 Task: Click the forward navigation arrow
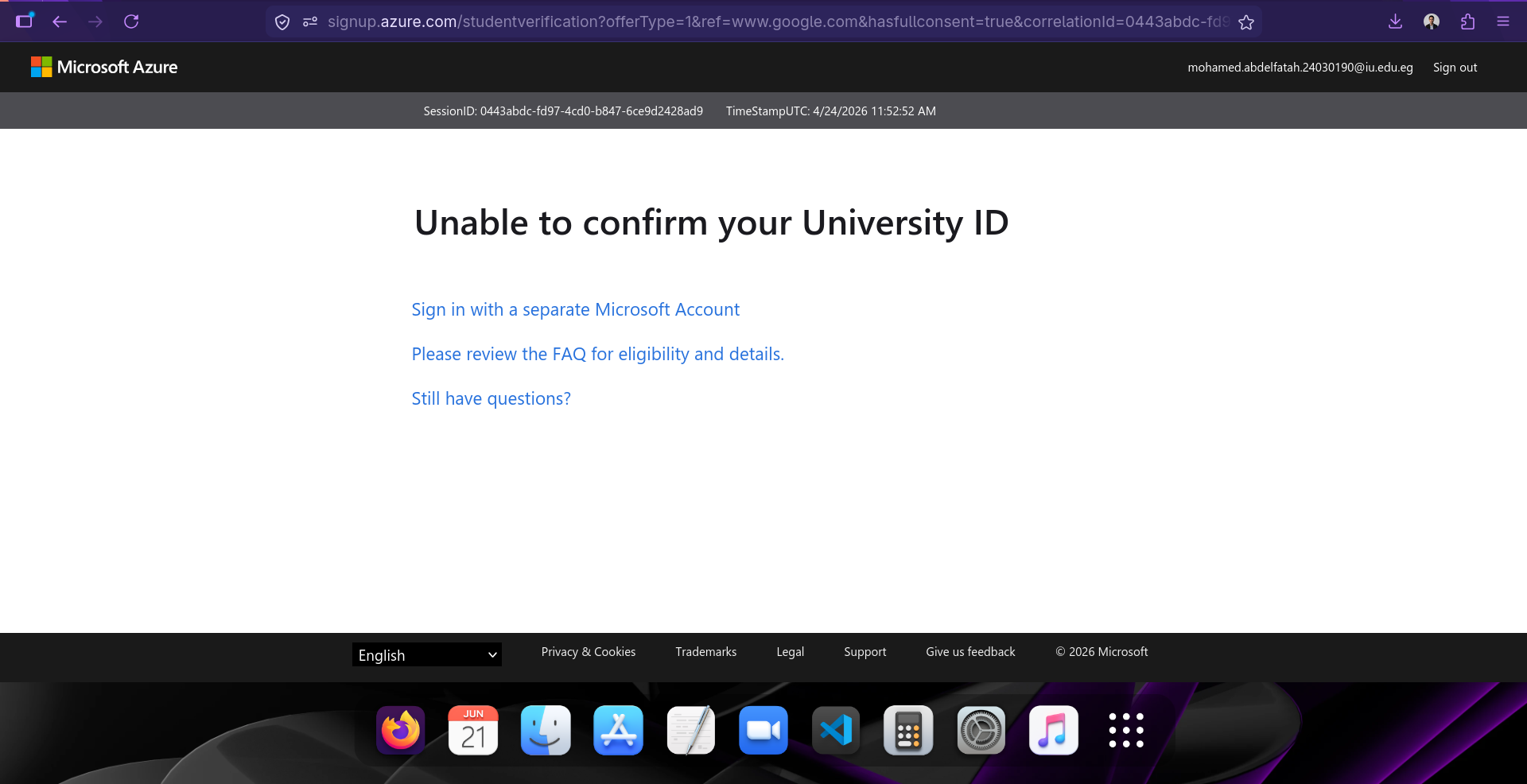95,21
